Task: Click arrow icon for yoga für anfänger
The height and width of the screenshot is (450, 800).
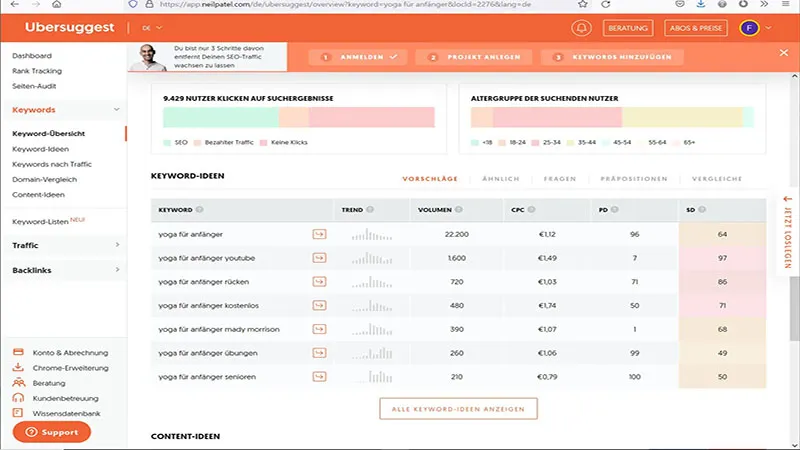Action: (319, 234)
